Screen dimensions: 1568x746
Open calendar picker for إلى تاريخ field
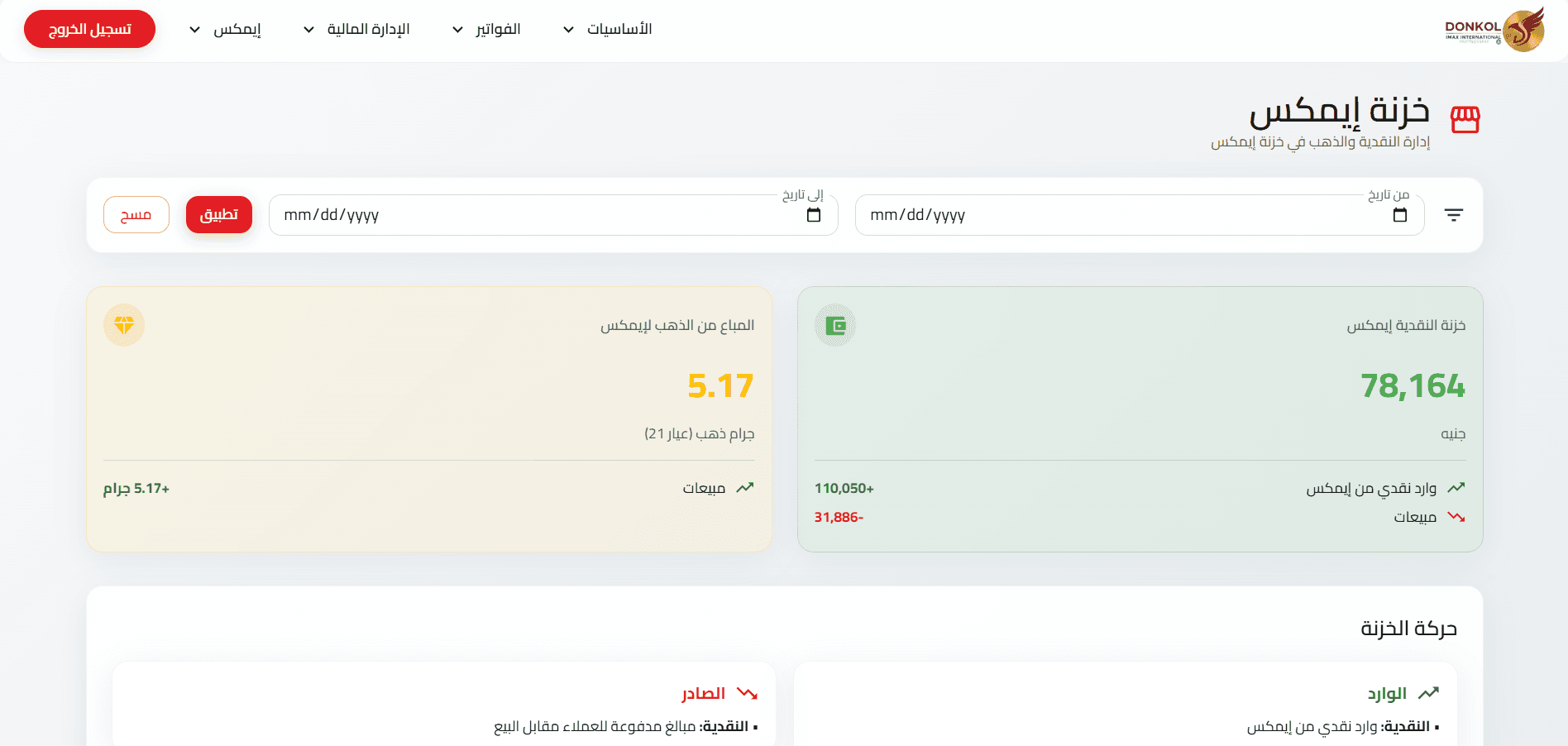coord(814,215)
